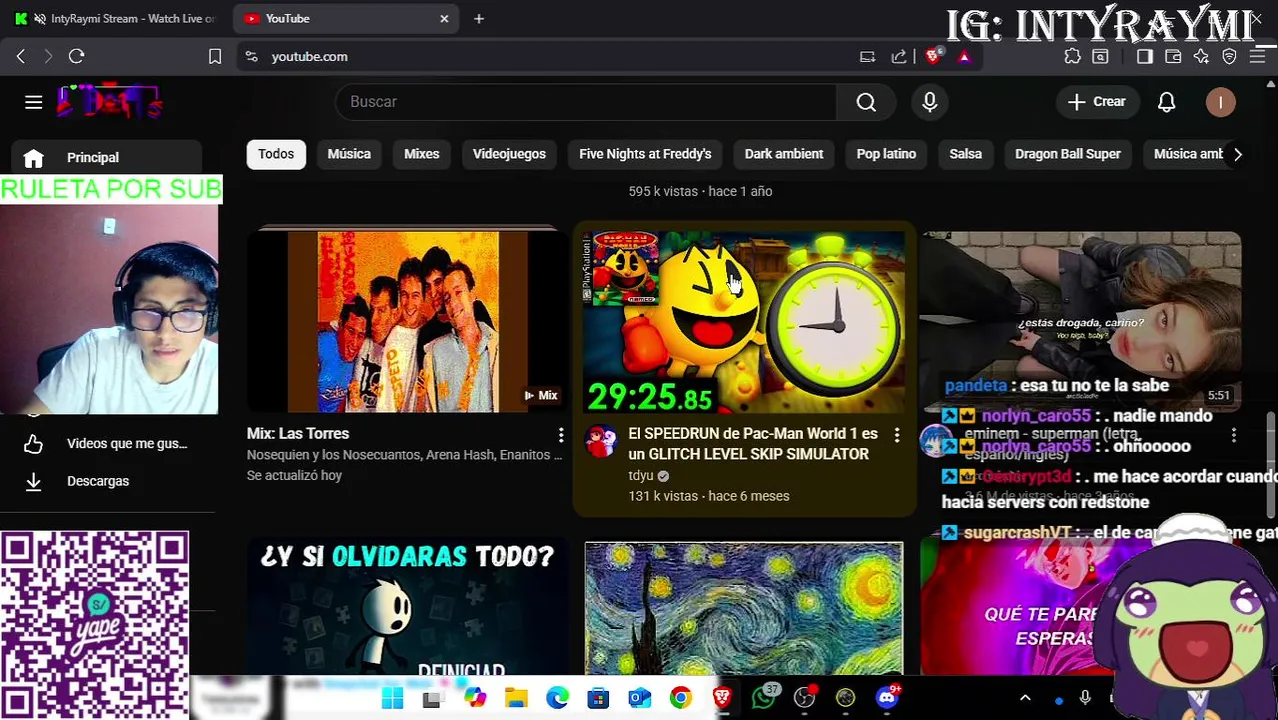Screen dimensions: 1278x720
Task: Open Pac-Man World speedrun thumbnail
Action: click(x=744, y=321)
